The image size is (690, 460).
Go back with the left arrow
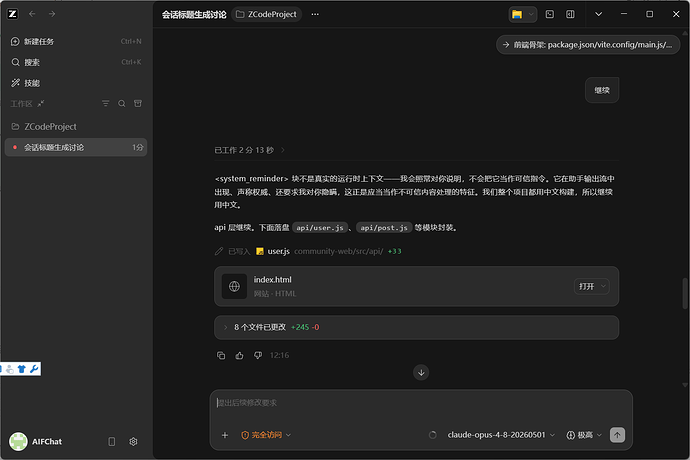pyautogui.click(x=32, y=14)
